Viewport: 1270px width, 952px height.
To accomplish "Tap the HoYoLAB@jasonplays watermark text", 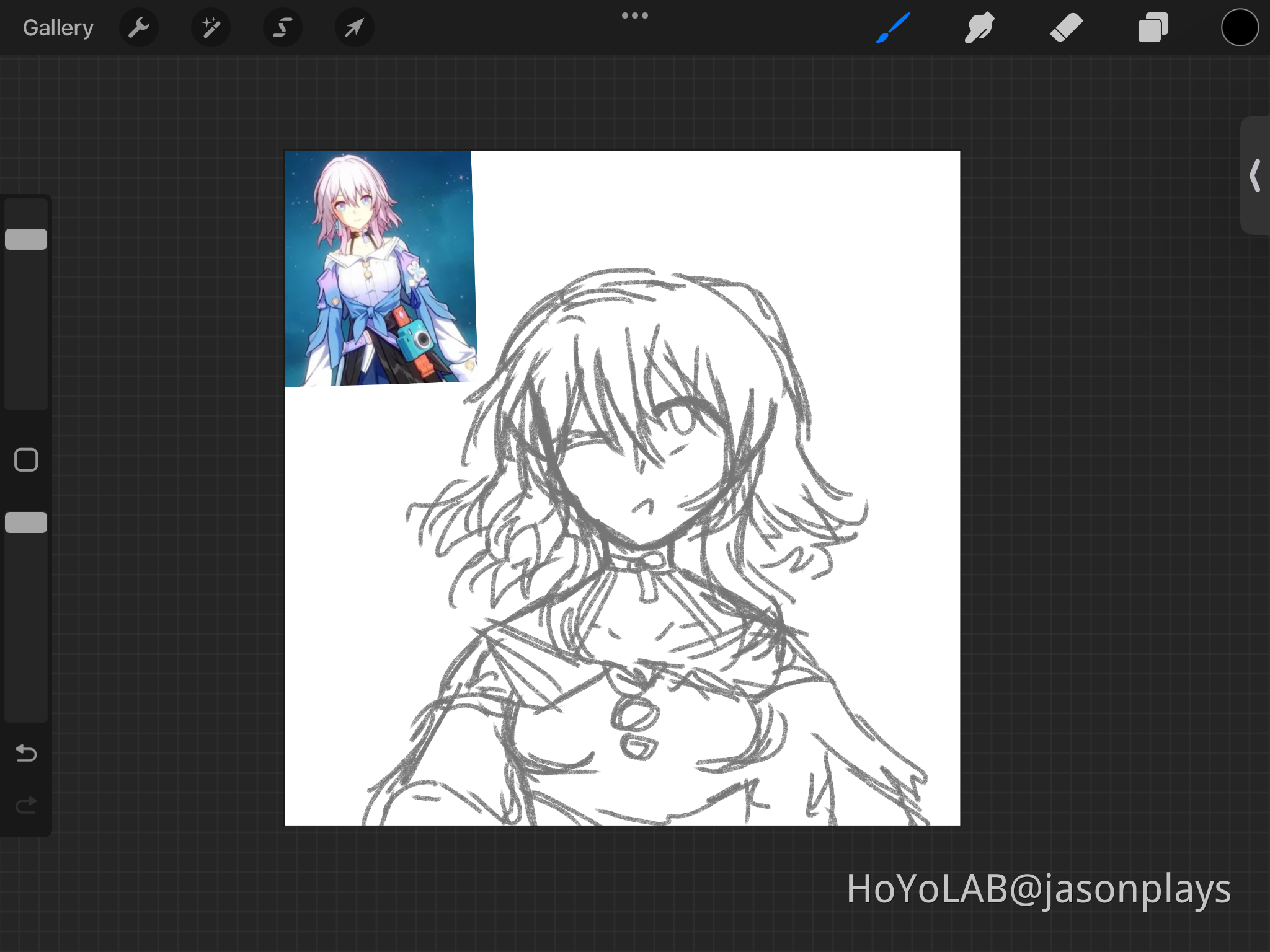I will (x=1039, y=888).
